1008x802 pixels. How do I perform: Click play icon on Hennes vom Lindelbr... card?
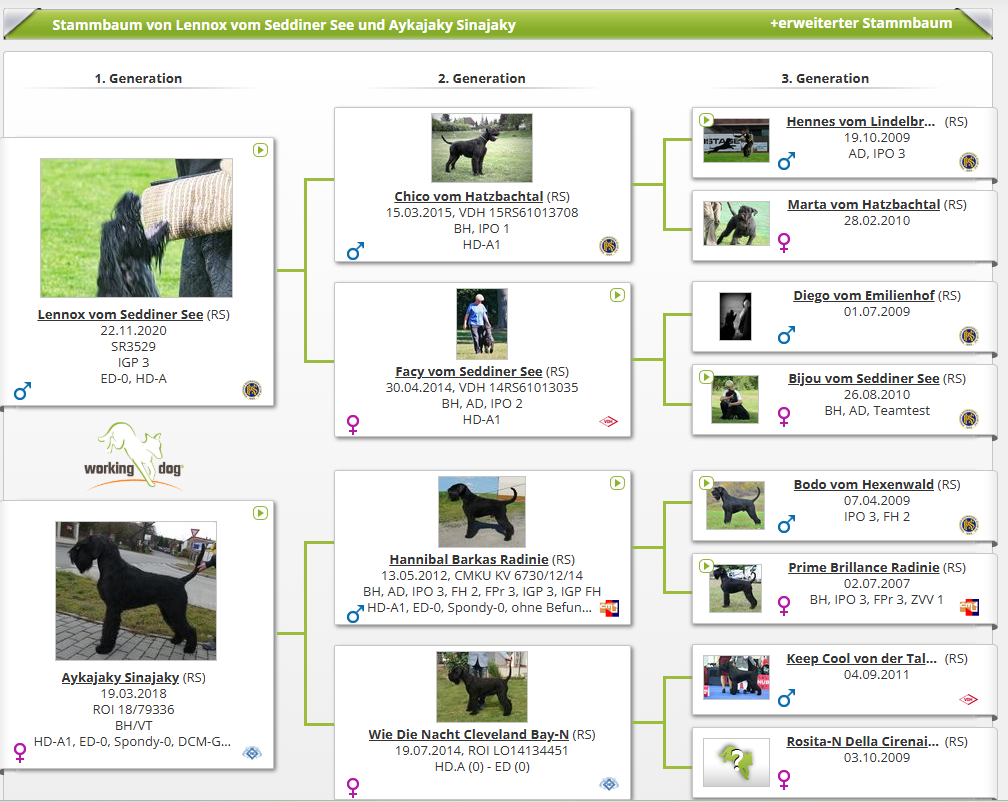706,120
